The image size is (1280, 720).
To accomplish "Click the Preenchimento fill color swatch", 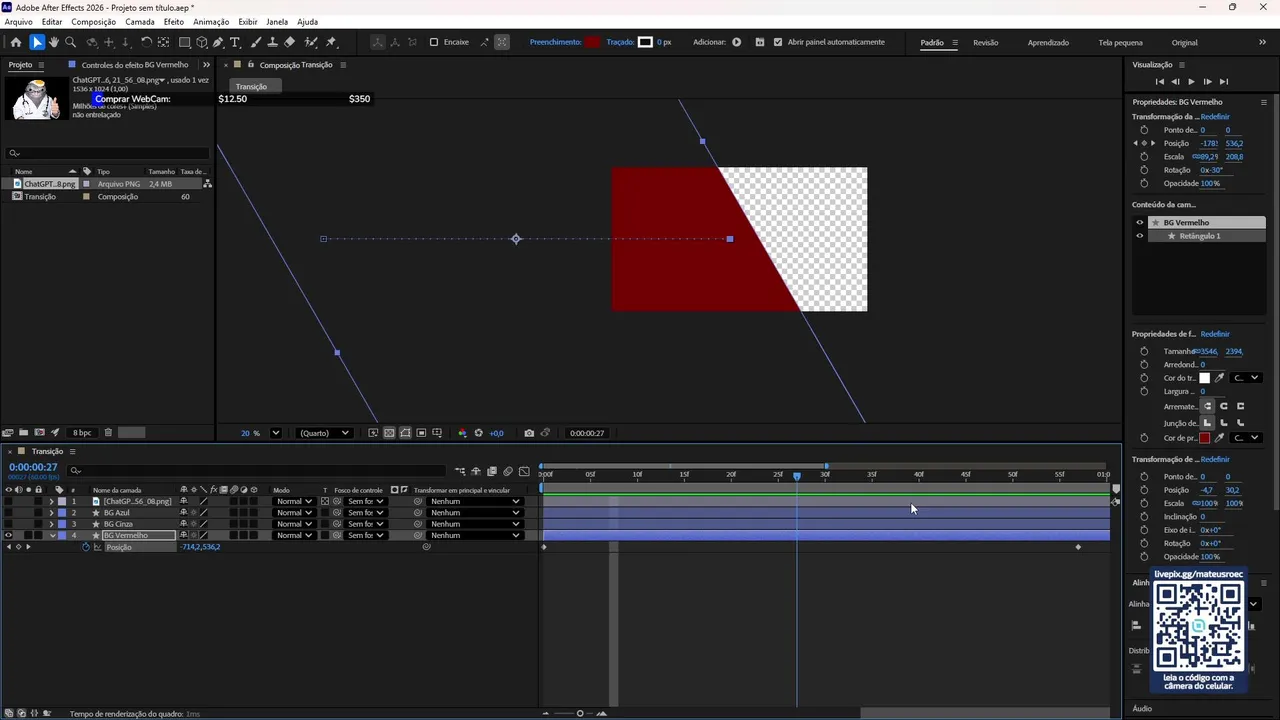I will point(593,42).
